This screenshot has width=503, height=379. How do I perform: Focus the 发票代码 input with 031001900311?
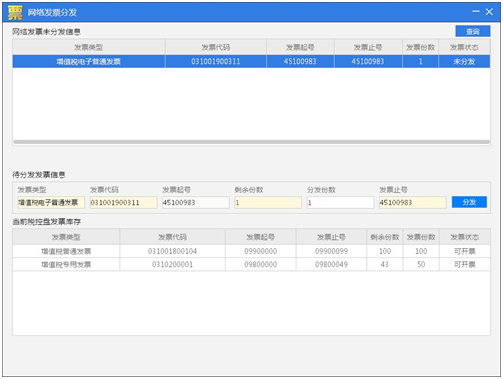click(123, 202)
